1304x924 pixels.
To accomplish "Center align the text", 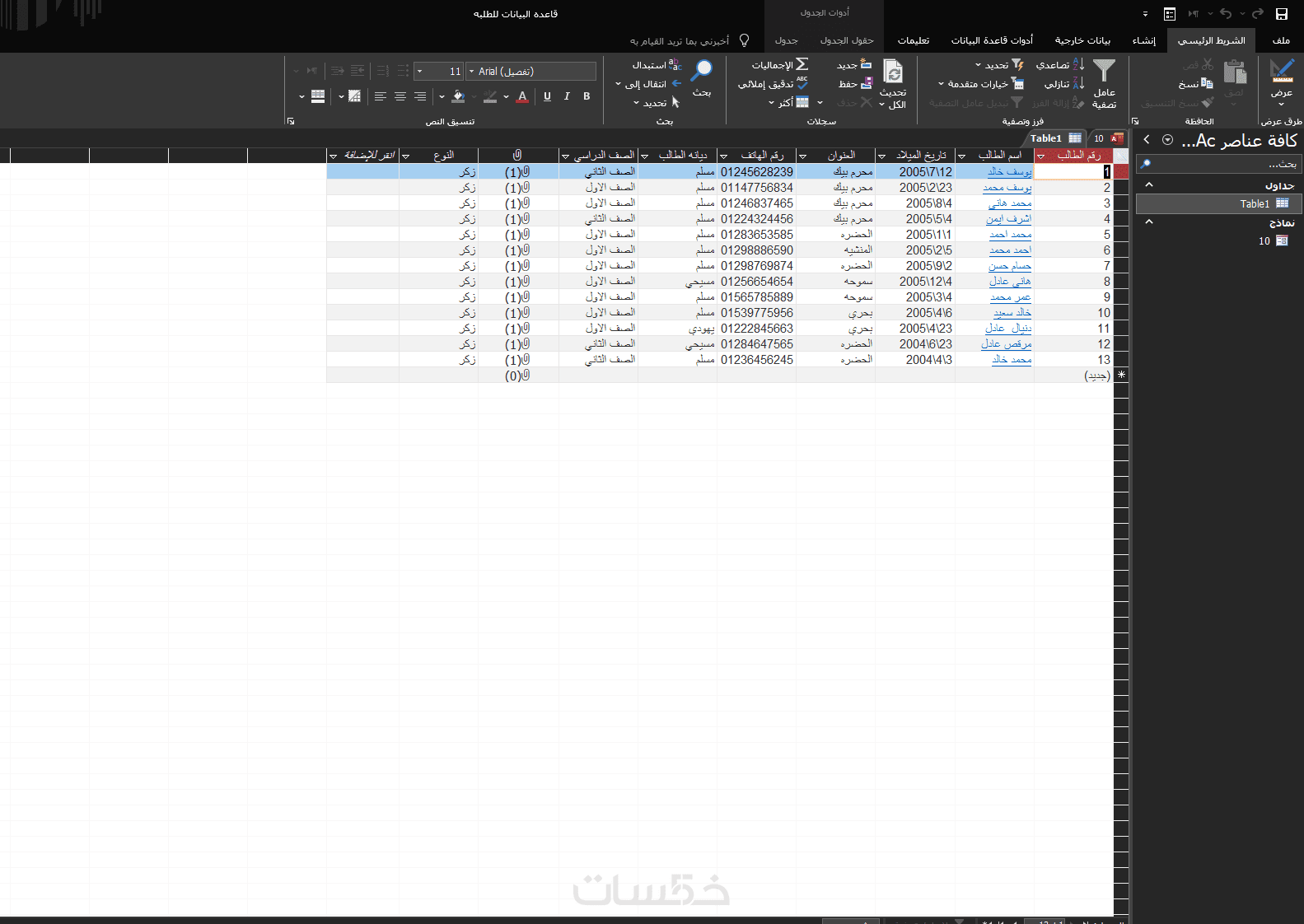I will (400, 96).
